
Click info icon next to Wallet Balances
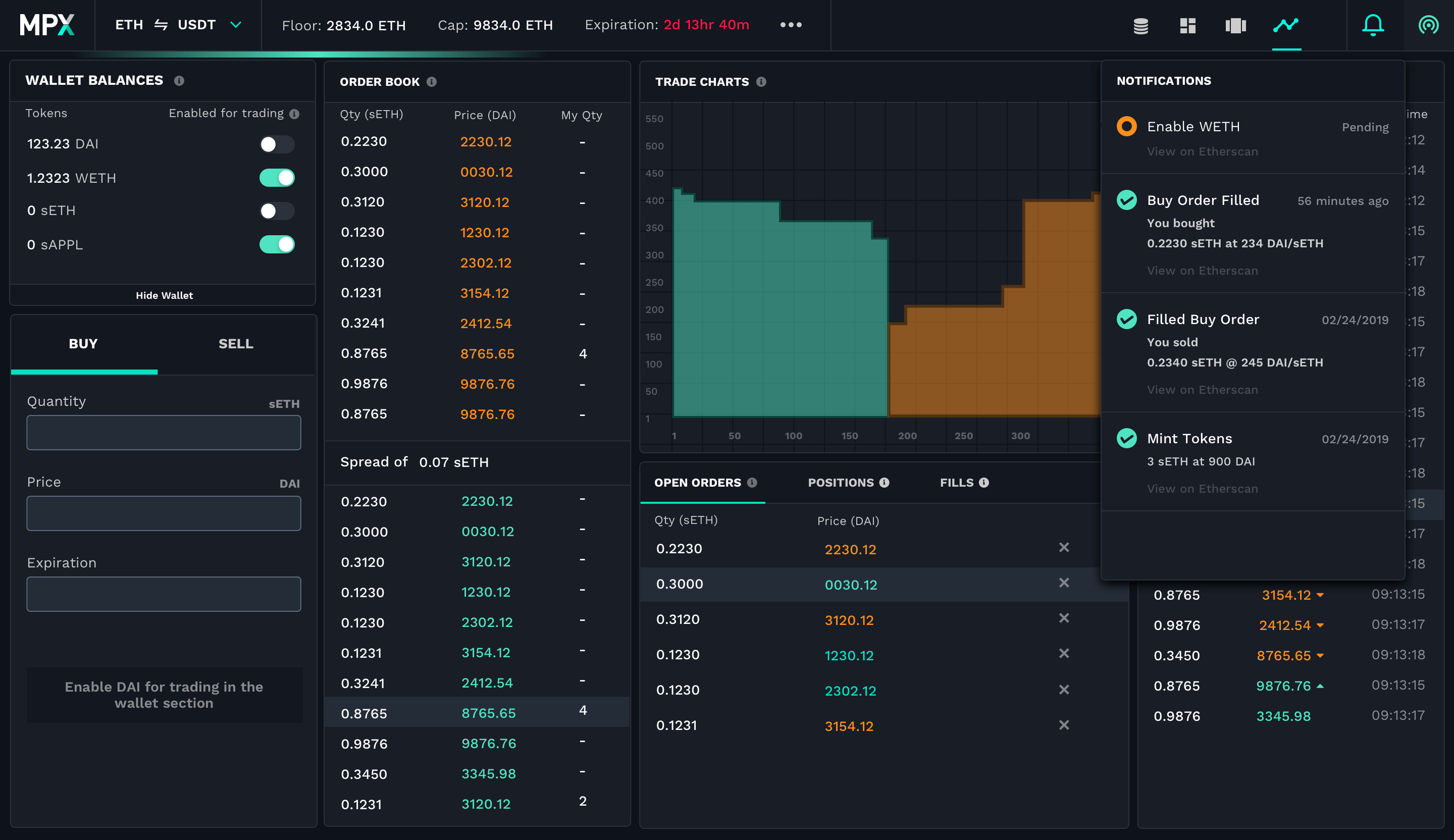(179, 81)
